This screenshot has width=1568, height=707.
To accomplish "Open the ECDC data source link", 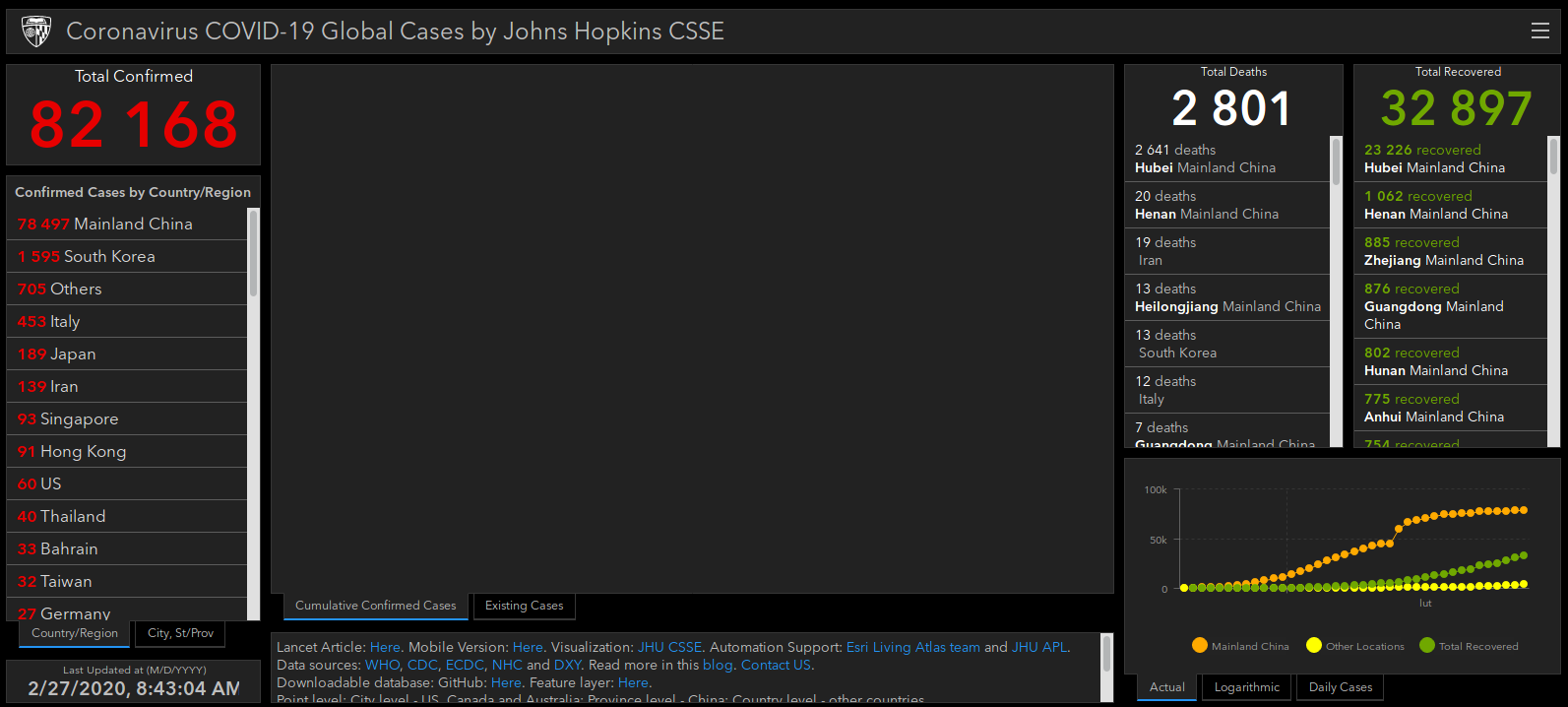I will (465, 665).
